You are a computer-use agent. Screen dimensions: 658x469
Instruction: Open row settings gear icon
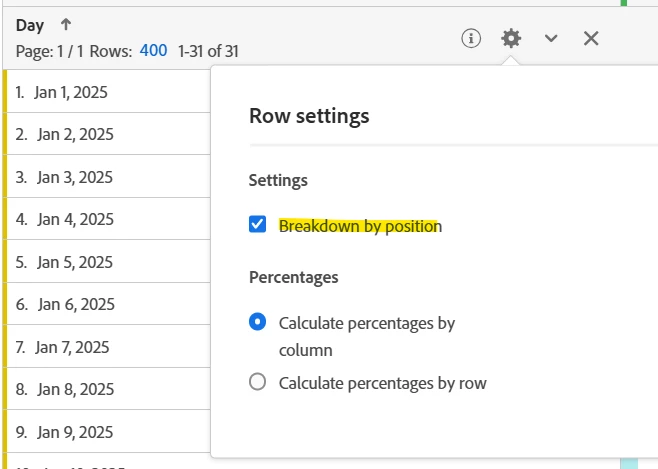click(x=511, y=38)
